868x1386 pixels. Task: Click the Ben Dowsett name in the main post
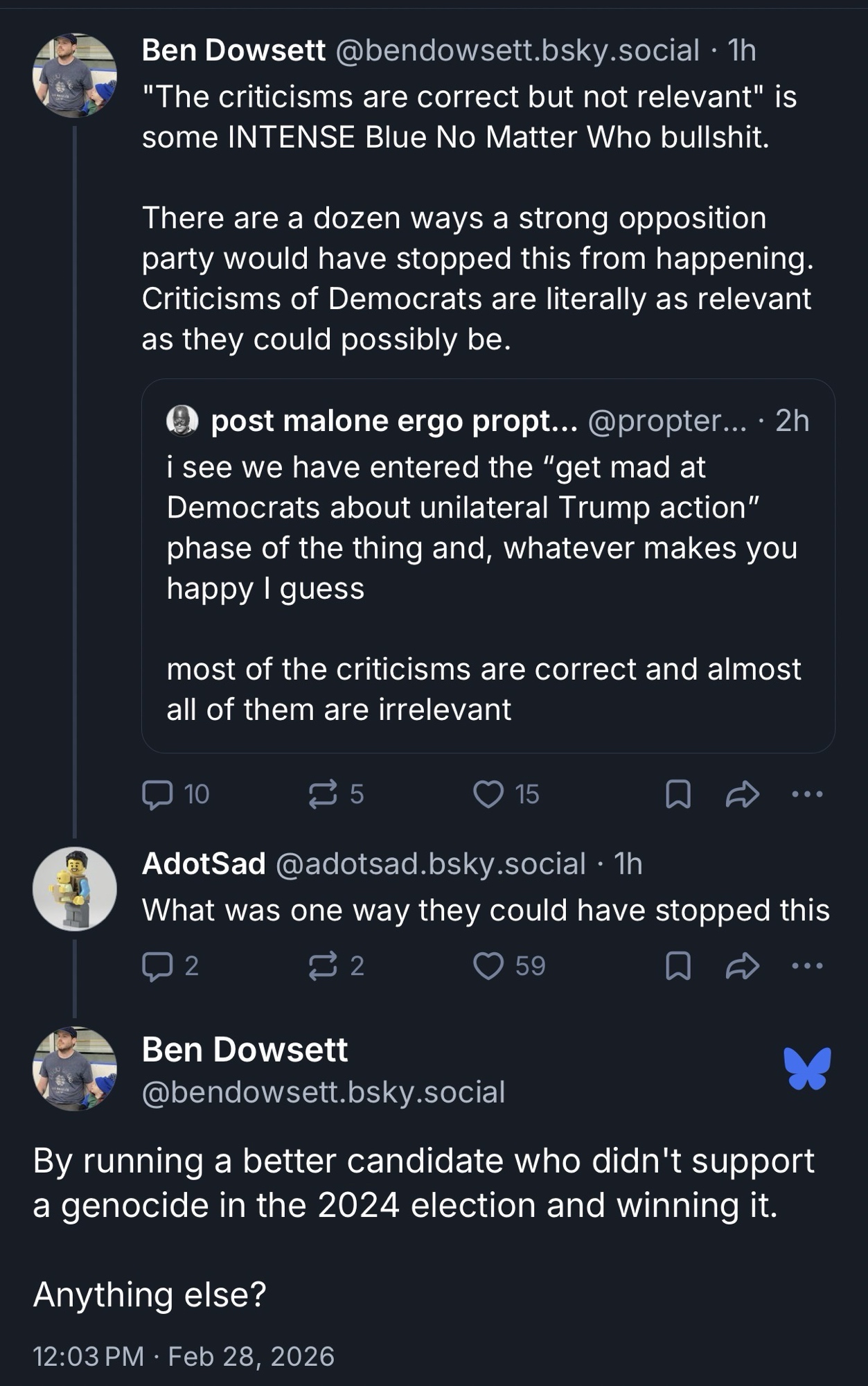coord(245,1050)
